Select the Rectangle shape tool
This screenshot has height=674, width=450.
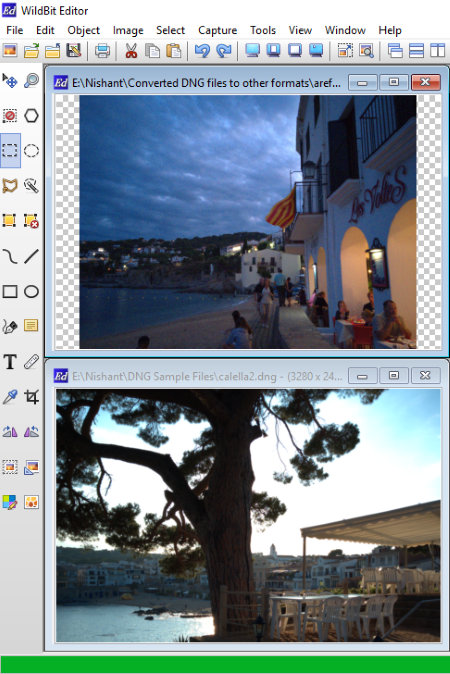[10, 291]
